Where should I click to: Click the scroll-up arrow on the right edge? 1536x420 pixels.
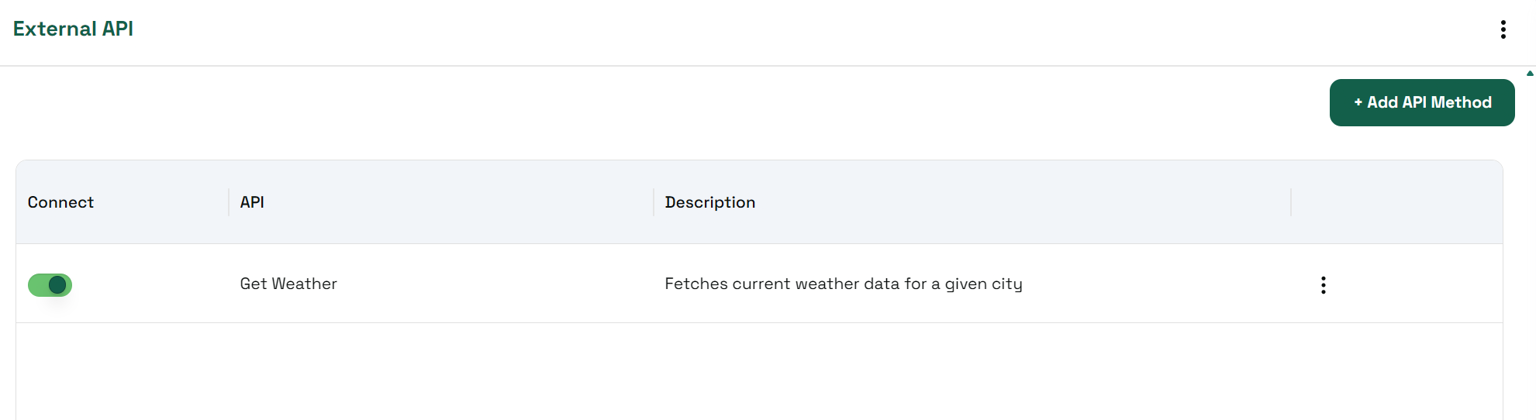[1529, 73]
